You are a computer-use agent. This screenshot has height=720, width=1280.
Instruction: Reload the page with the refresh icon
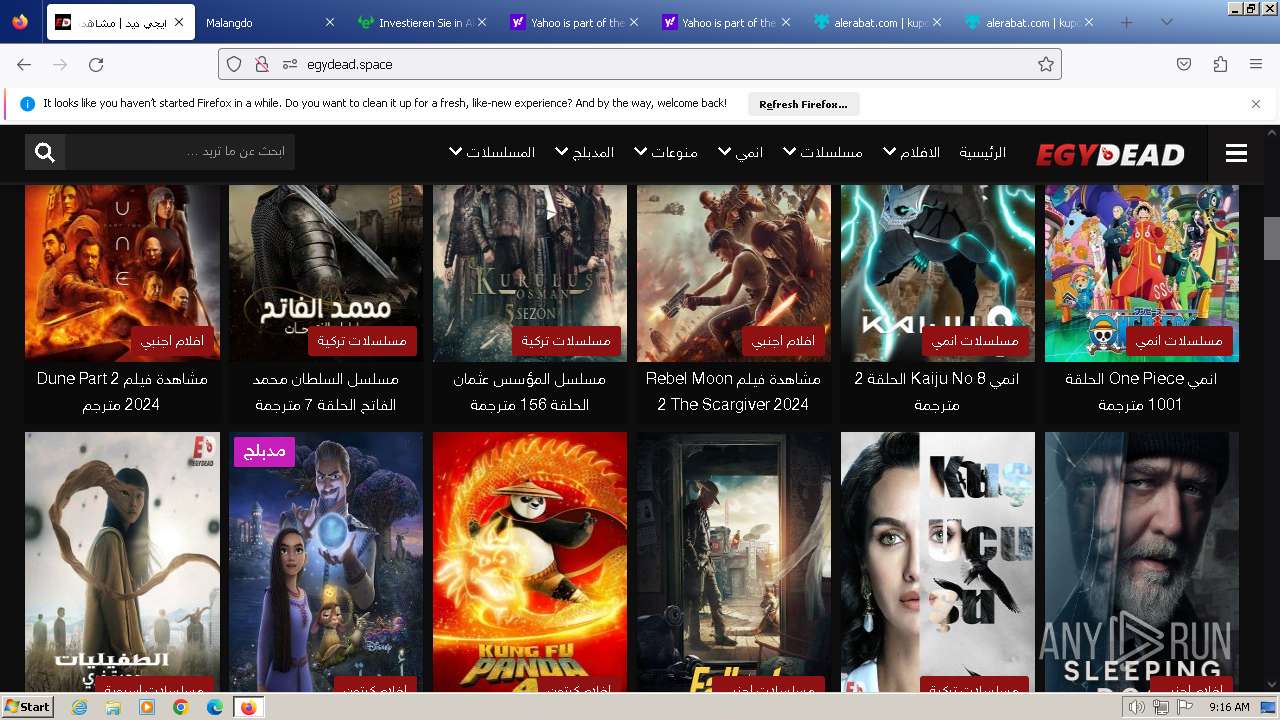click(x=96, y=64)
